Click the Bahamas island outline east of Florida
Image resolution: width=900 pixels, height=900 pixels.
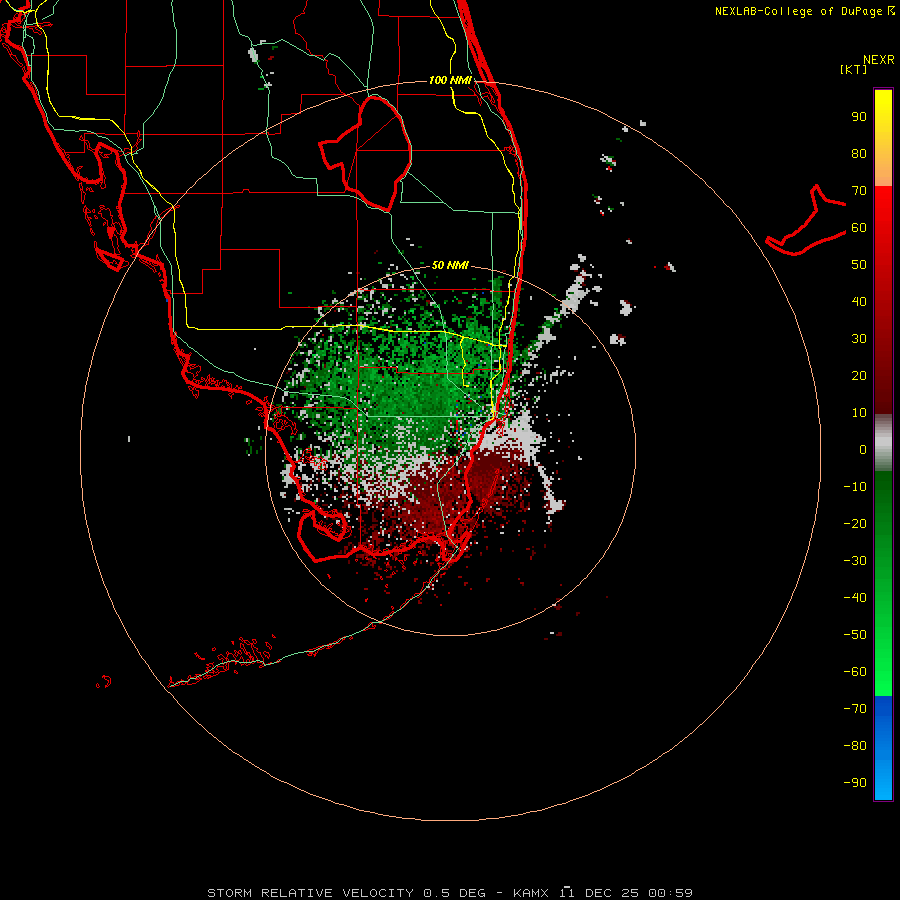[806, 221]
